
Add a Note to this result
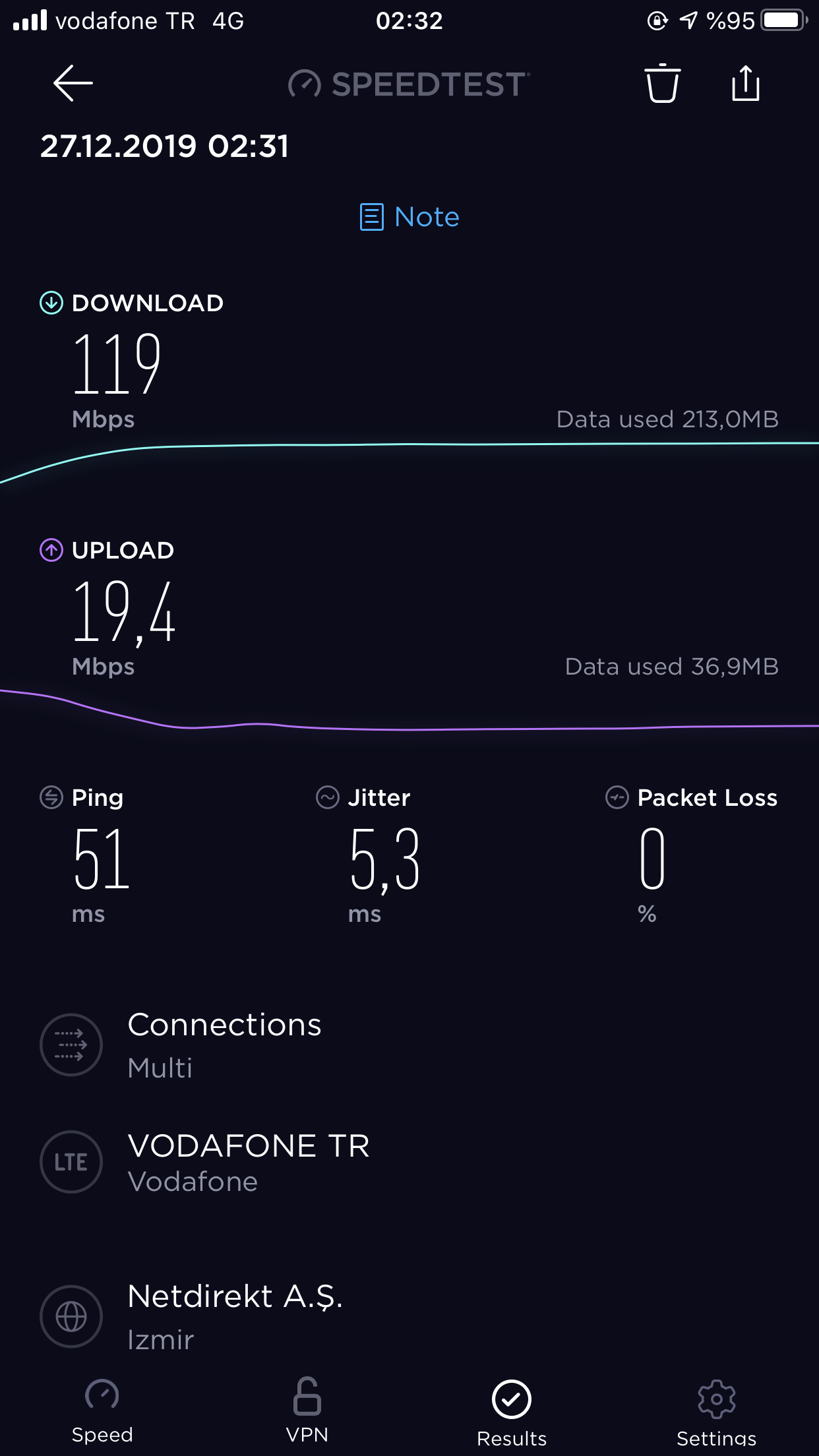pos(409,217)
